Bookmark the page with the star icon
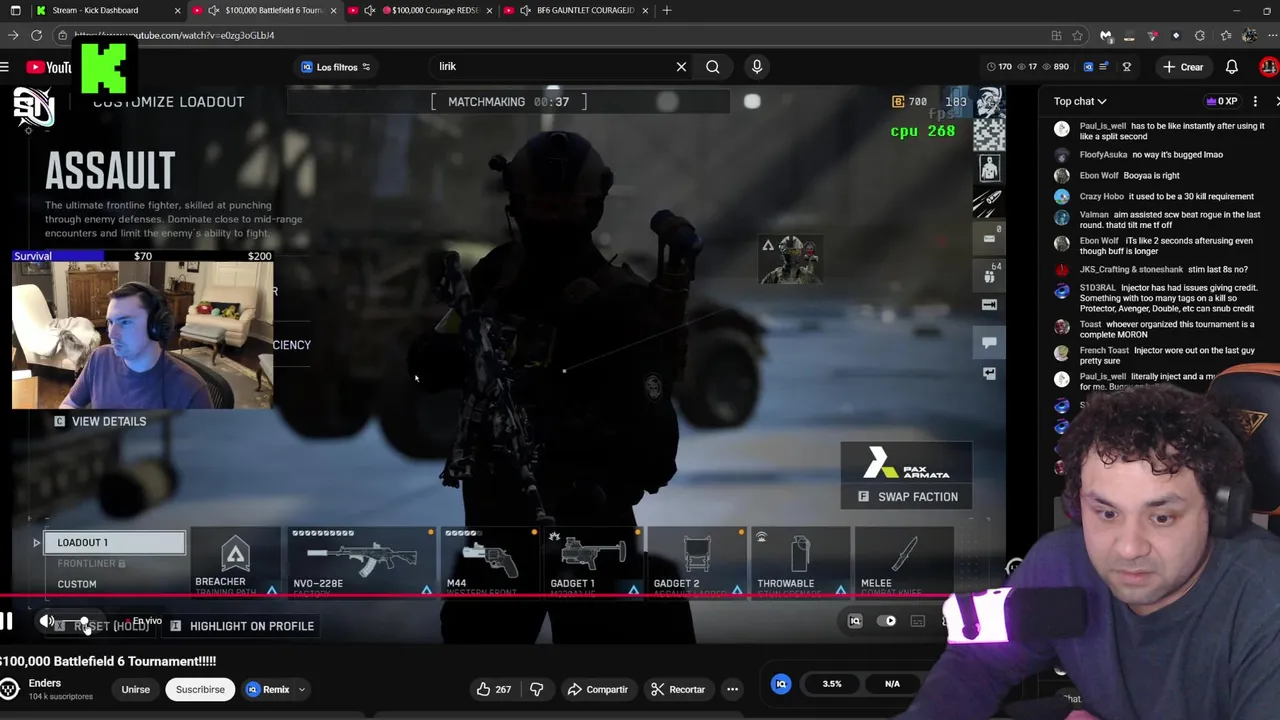Viewport: 1280px width, 720px height. (1078, 35)
